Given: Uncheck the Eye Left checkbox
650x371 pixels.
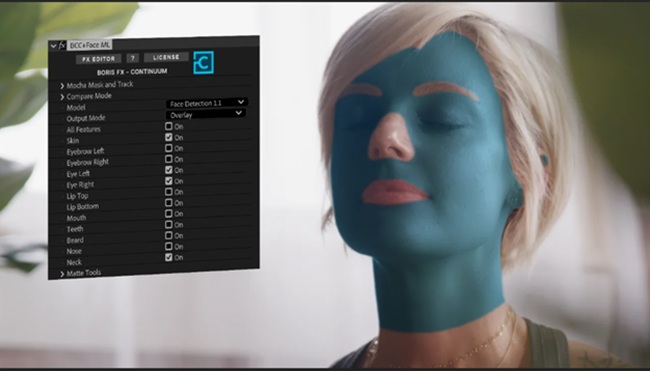Looking at the screenshot, I should (168, 170).
